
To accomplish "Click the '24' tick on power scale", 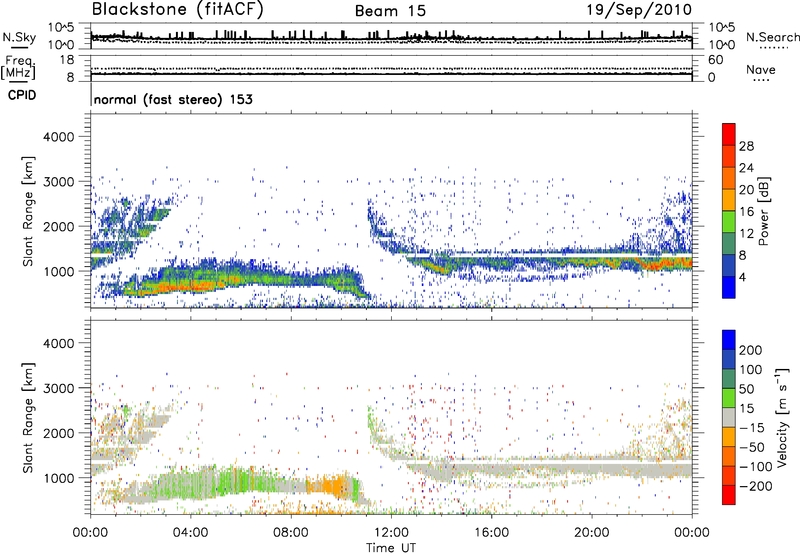I will [x=746, y=168].
